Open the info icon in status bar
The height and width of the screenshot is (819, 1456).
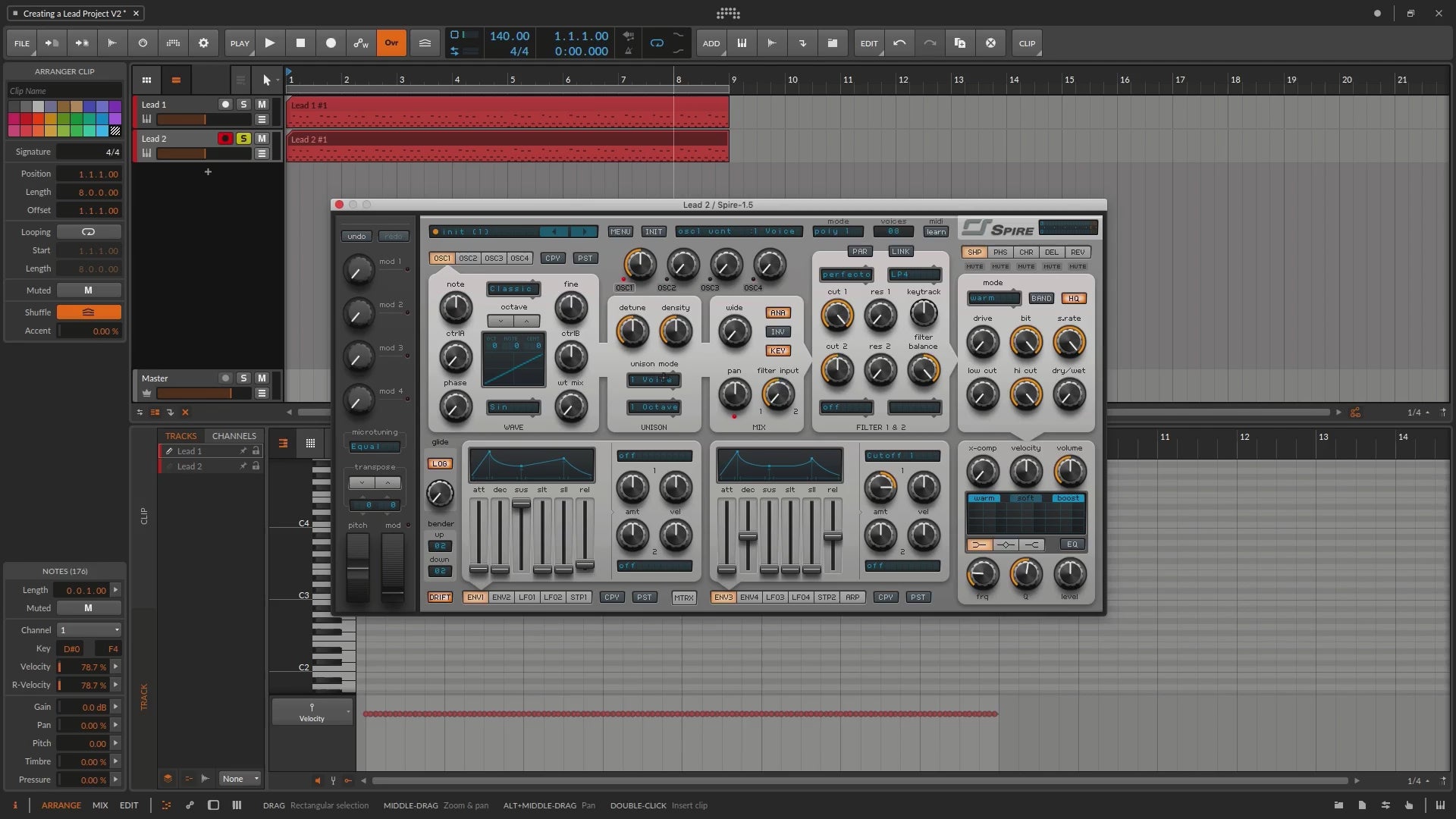coord(14,805)
